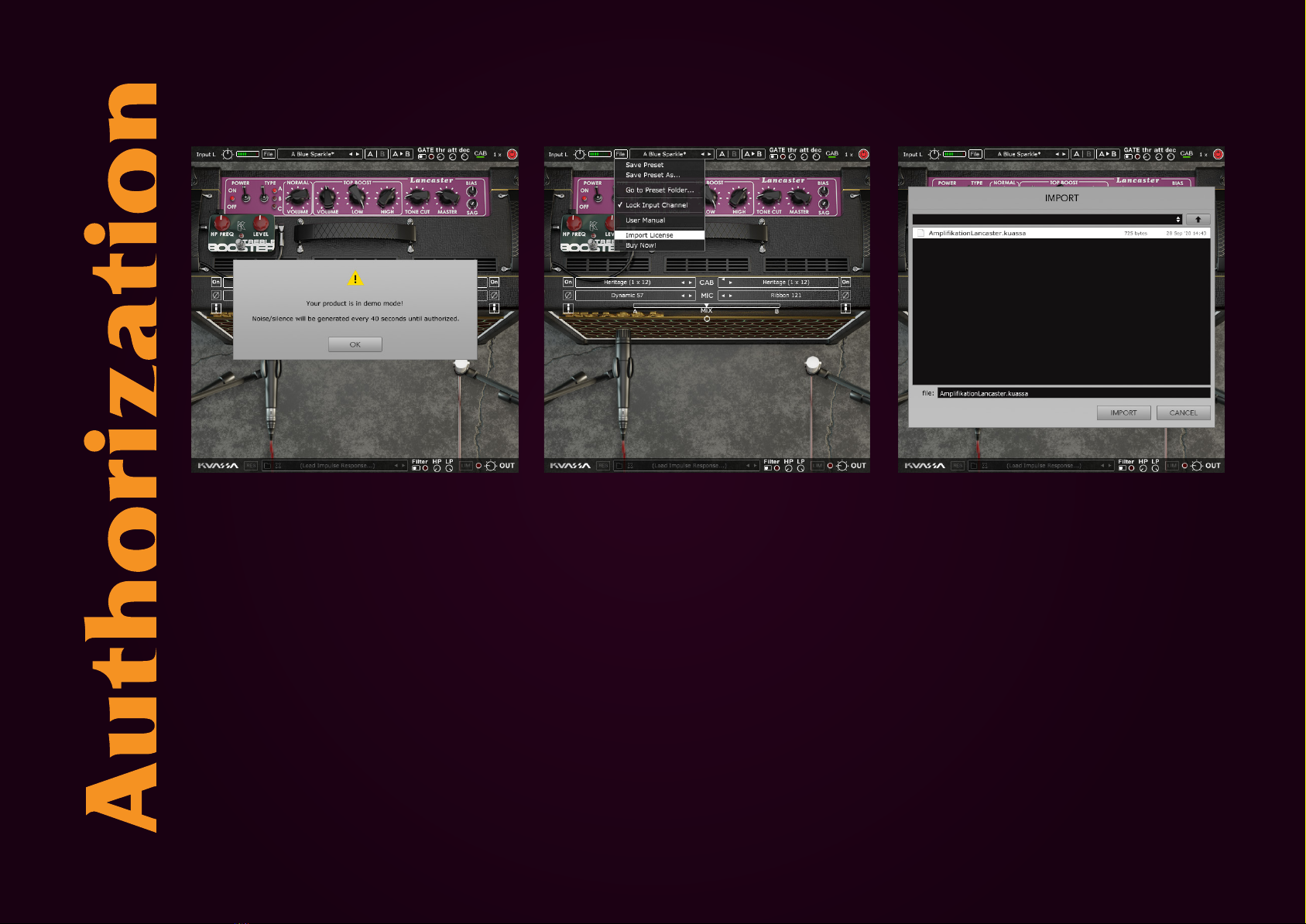Click the TONE CUT knob in the left screenshot

point(417,198)
